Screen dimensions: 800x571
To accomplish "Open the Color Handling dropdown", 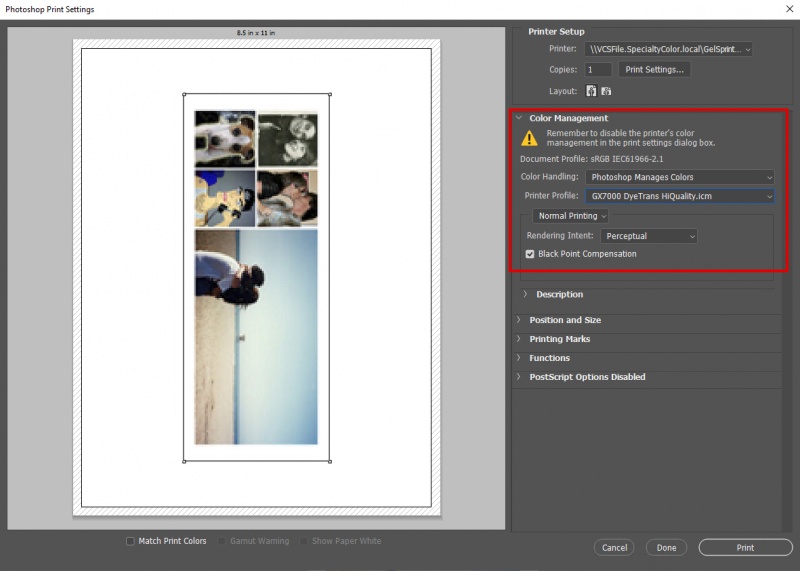I will [x=681, y=177].
